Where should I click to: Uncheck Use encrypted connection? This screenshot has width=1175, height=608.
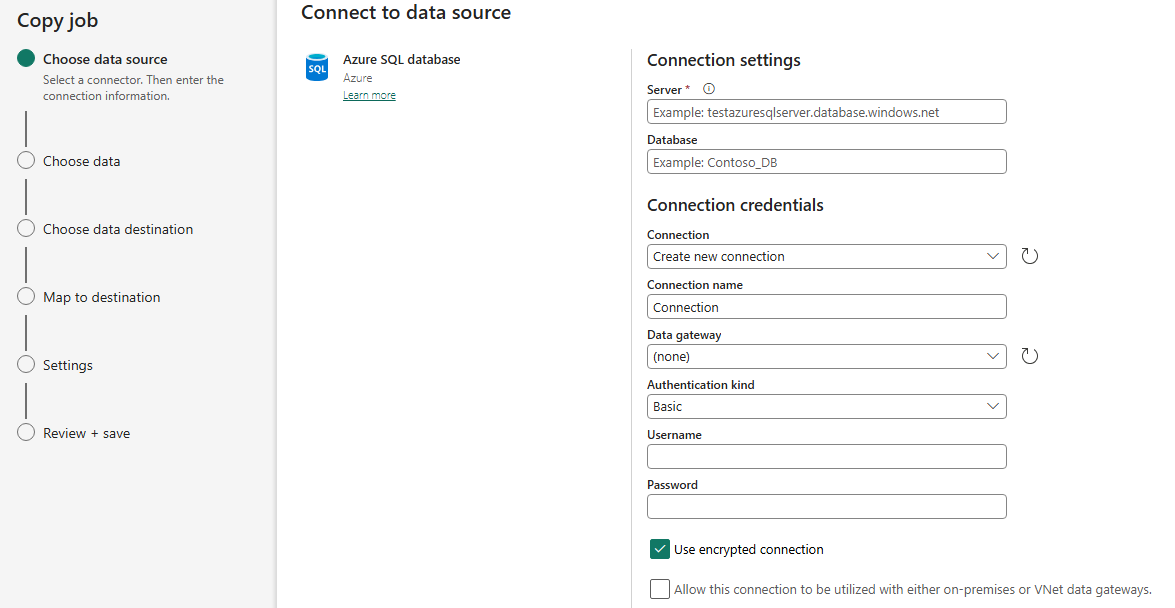[x=659, y=549]
